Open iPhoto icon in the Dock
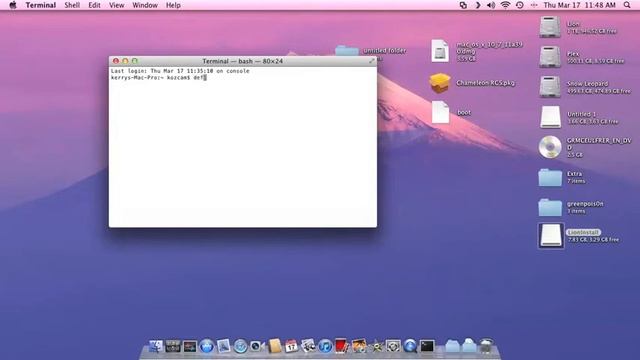640x360 pixels. tap(359, 346)
